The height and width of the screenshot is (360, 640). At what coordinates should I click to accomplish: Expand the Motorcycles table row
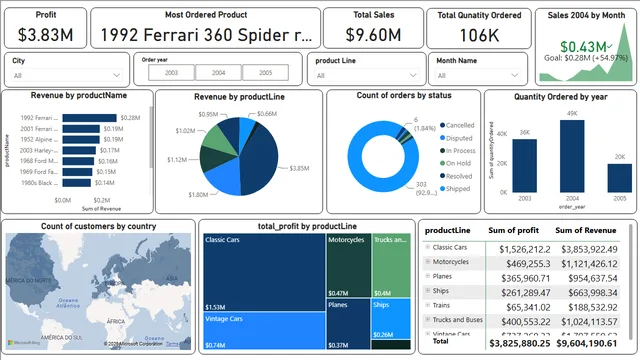427,262
